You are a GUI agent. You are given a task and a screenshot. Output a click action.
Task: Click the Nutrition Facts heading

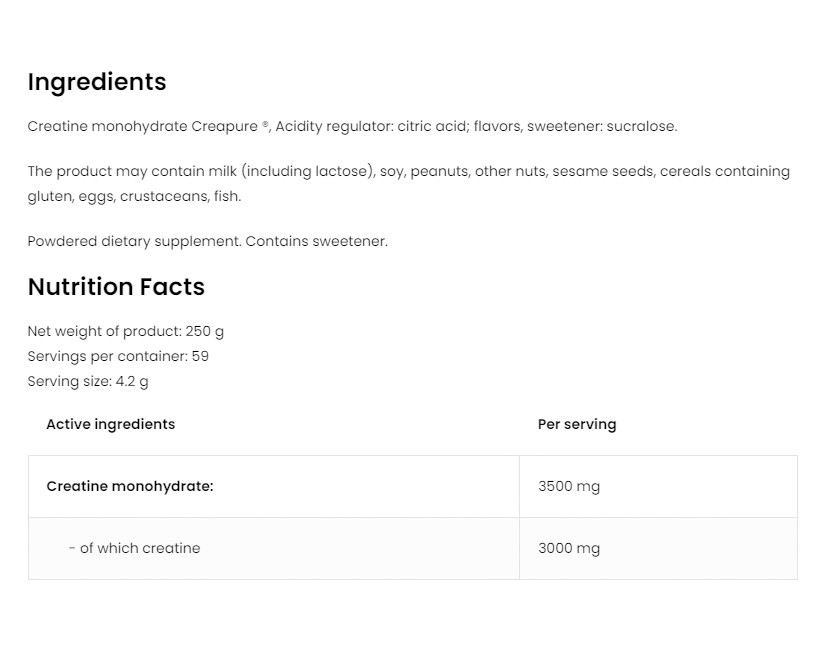(116, 287)
